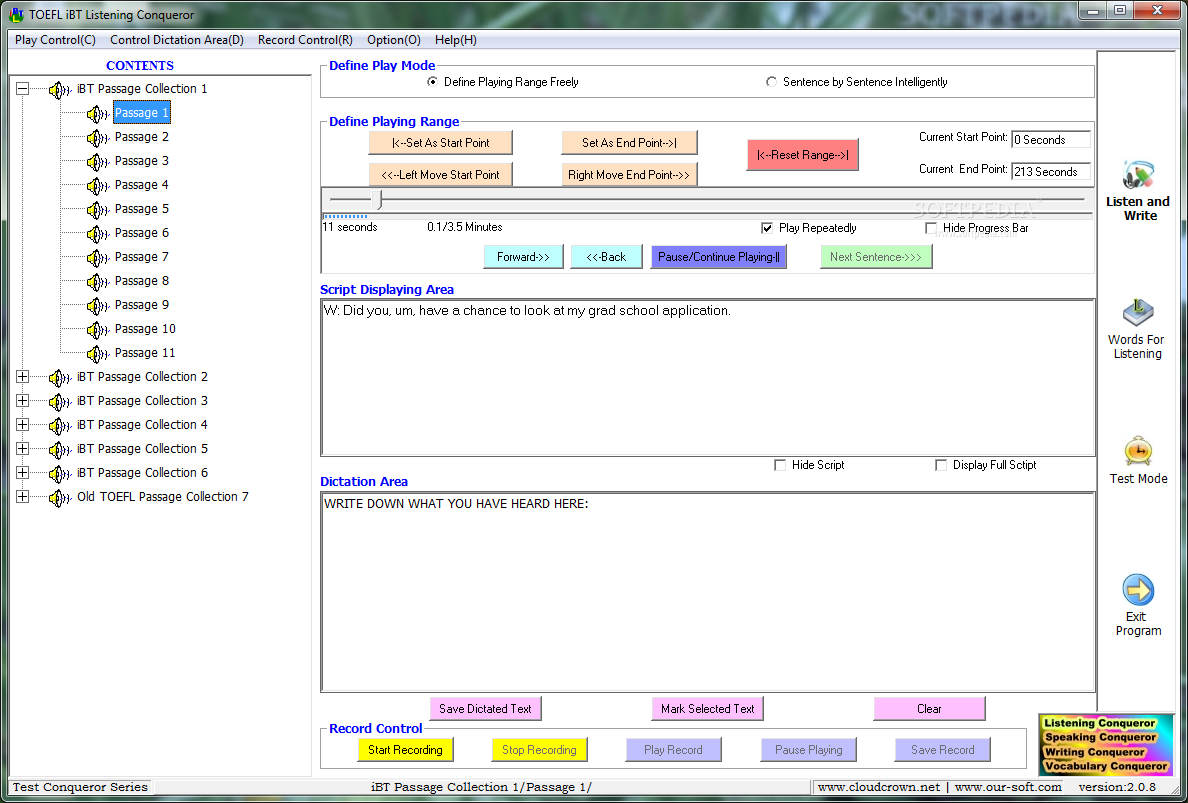This screenshot has width=1188, height=803.
Task: Click the speaker icon beside Passage 2
Action: [98, 138]
